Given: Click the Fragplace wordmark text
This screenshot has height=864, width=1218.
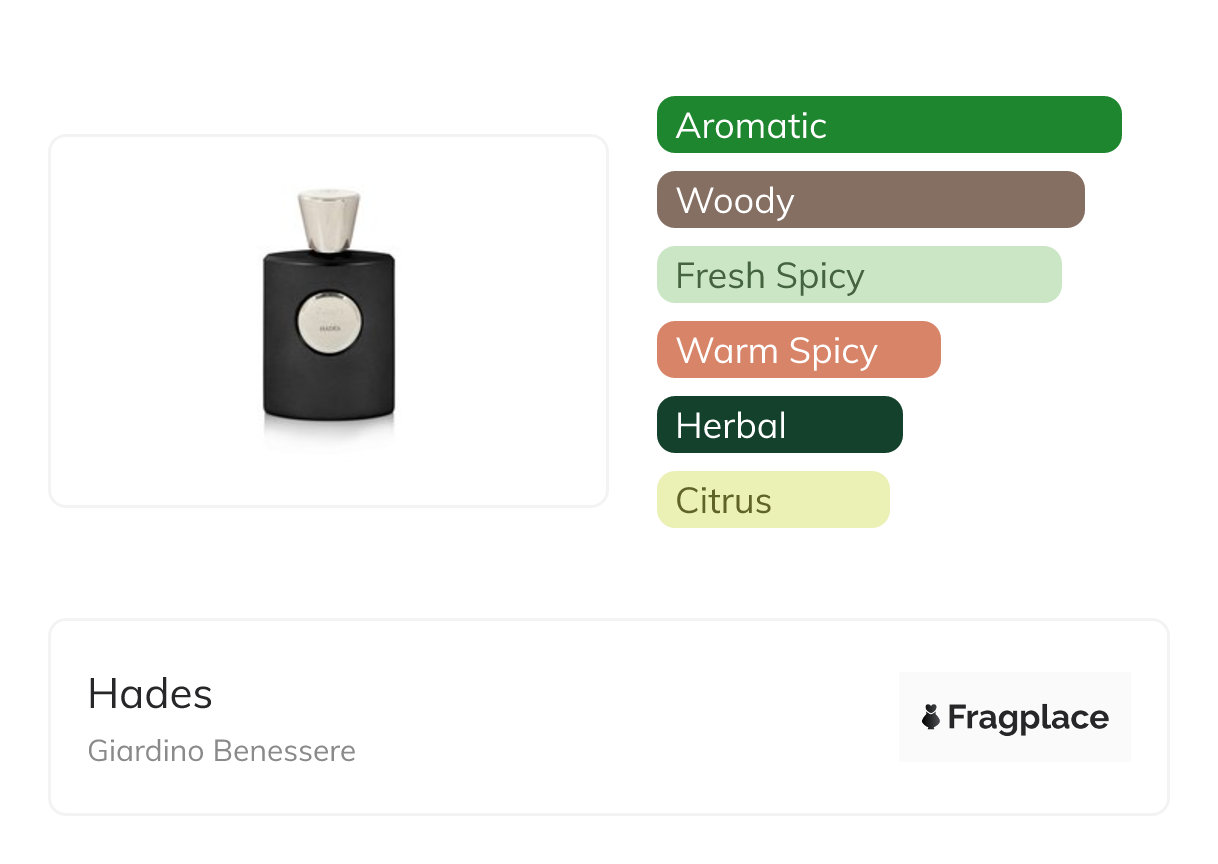Looking at the screenshot, I should pos(1028,718).
